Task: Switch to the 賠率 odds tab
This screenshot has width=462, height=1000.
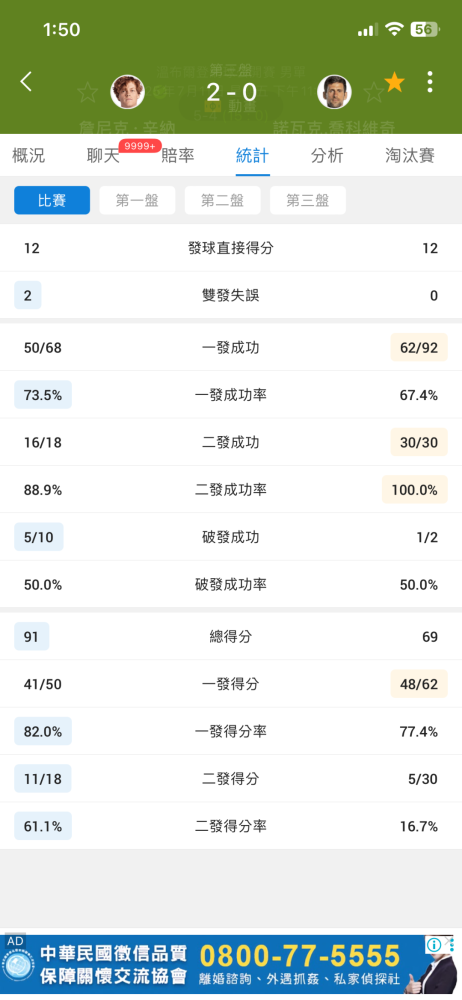Action: point(177,155)
